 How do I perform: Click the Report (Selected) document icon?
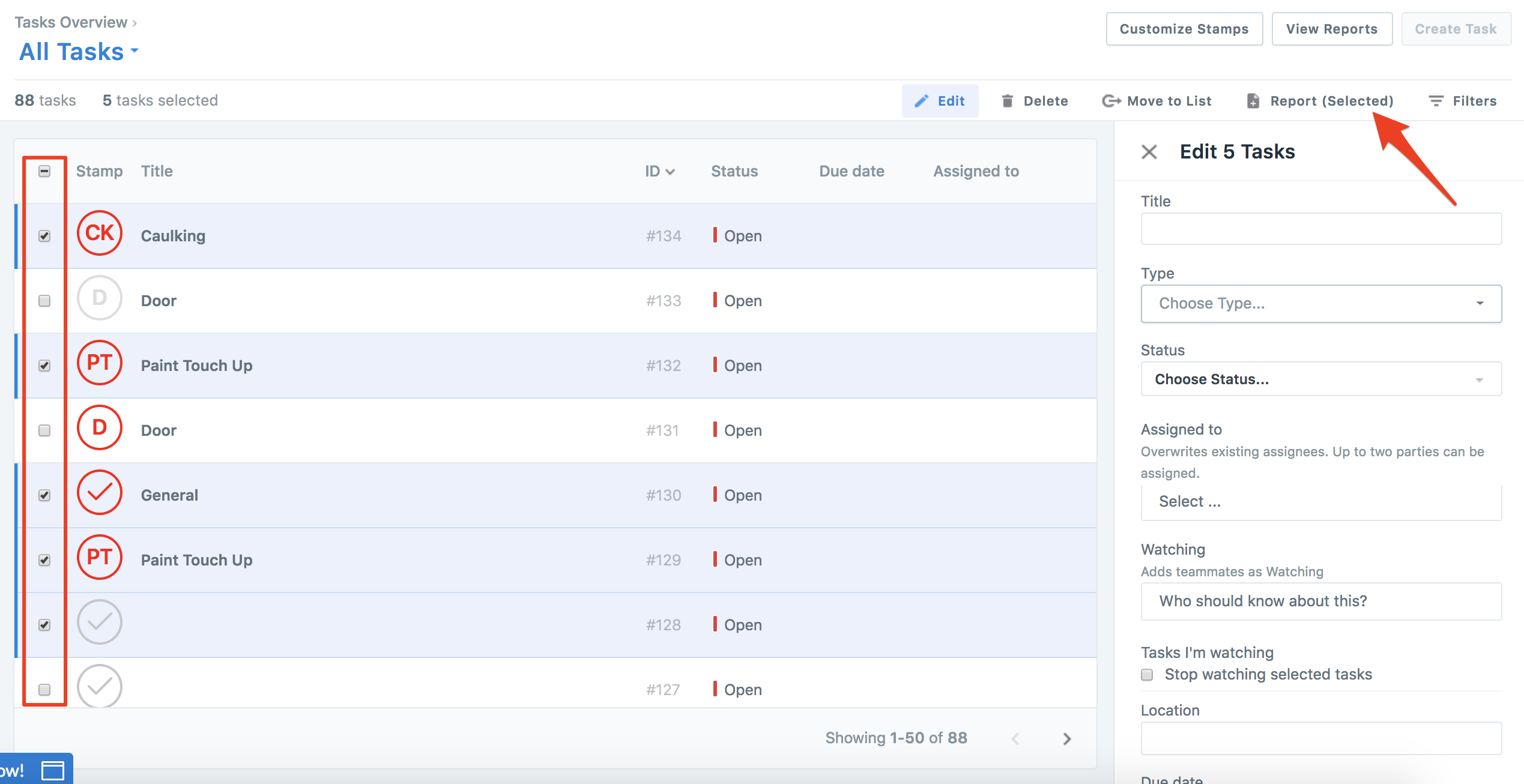pyautogui.click(x=1253, y=100)
